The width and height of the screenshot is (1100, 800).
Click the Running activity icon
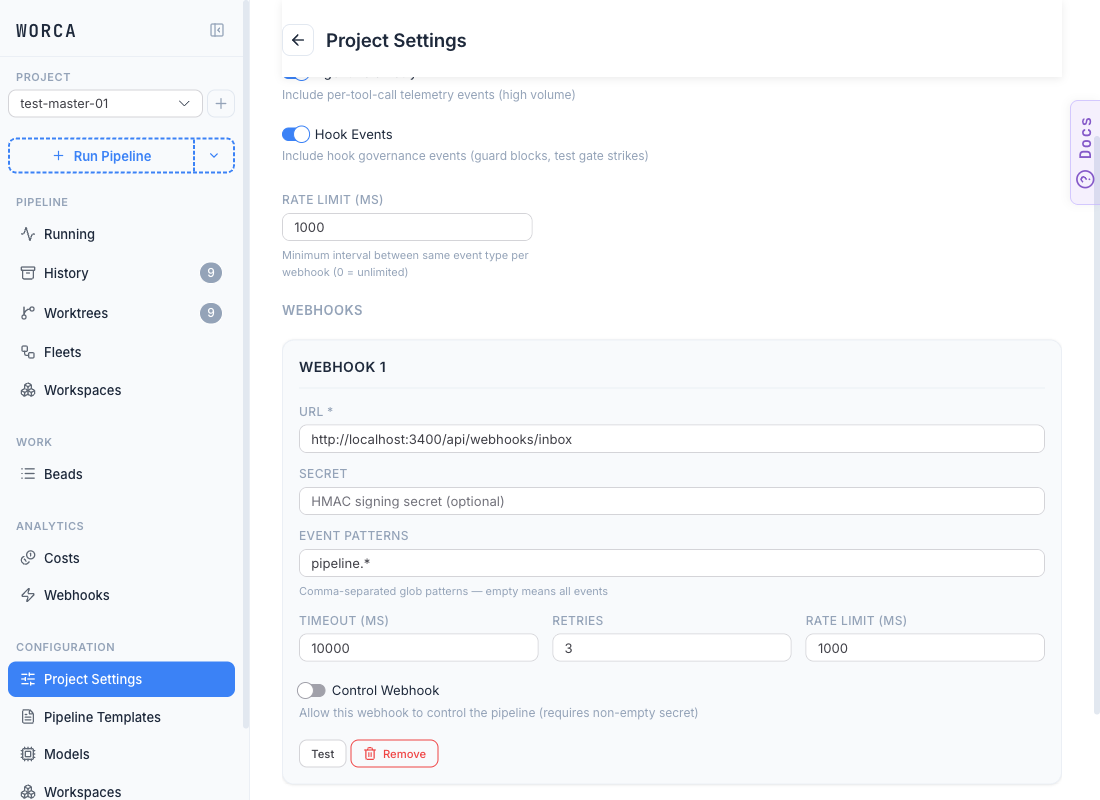pos(28,234)
